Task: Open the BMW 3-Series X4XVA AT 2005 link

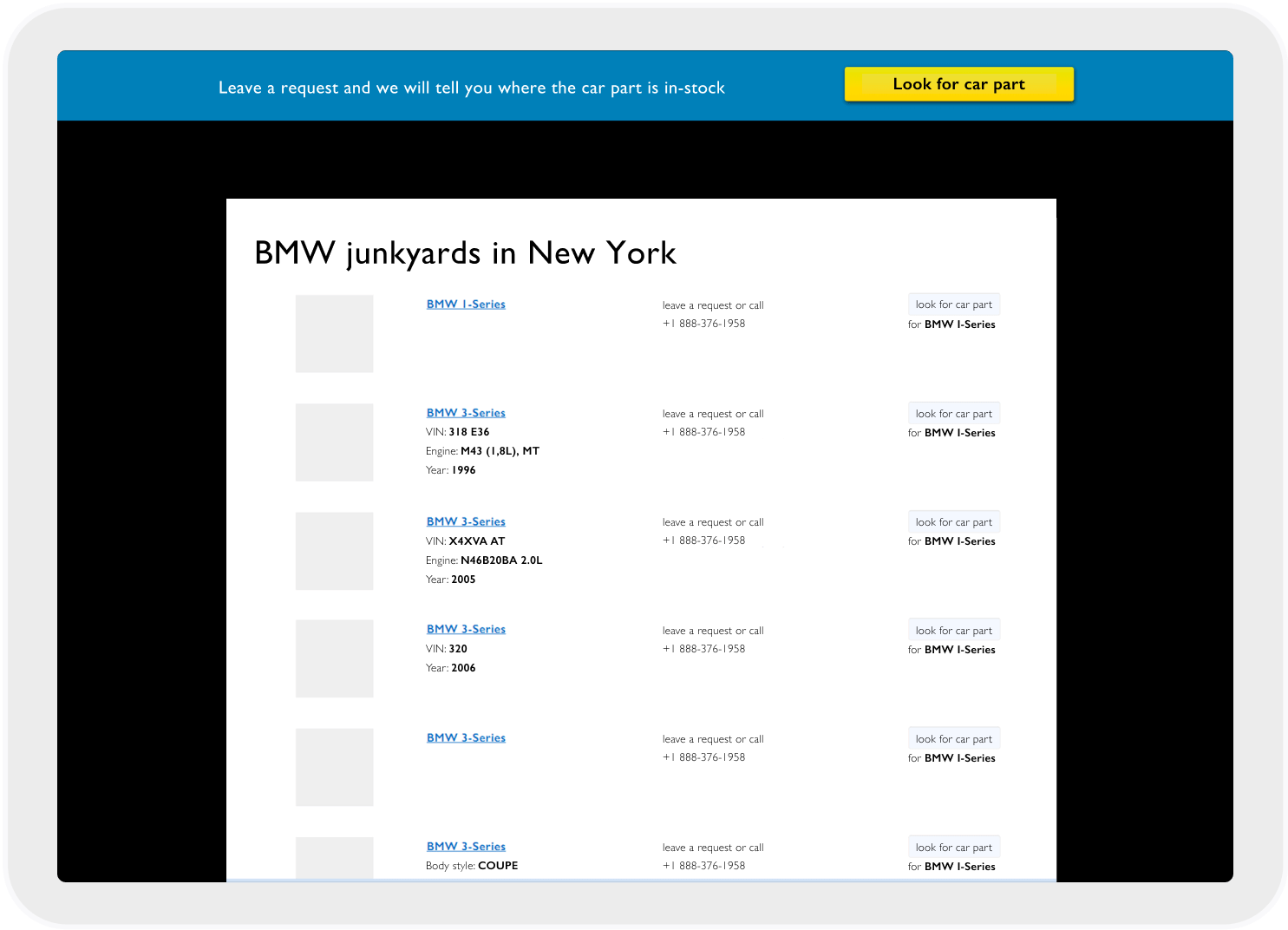Action: [x=466, y=521]
